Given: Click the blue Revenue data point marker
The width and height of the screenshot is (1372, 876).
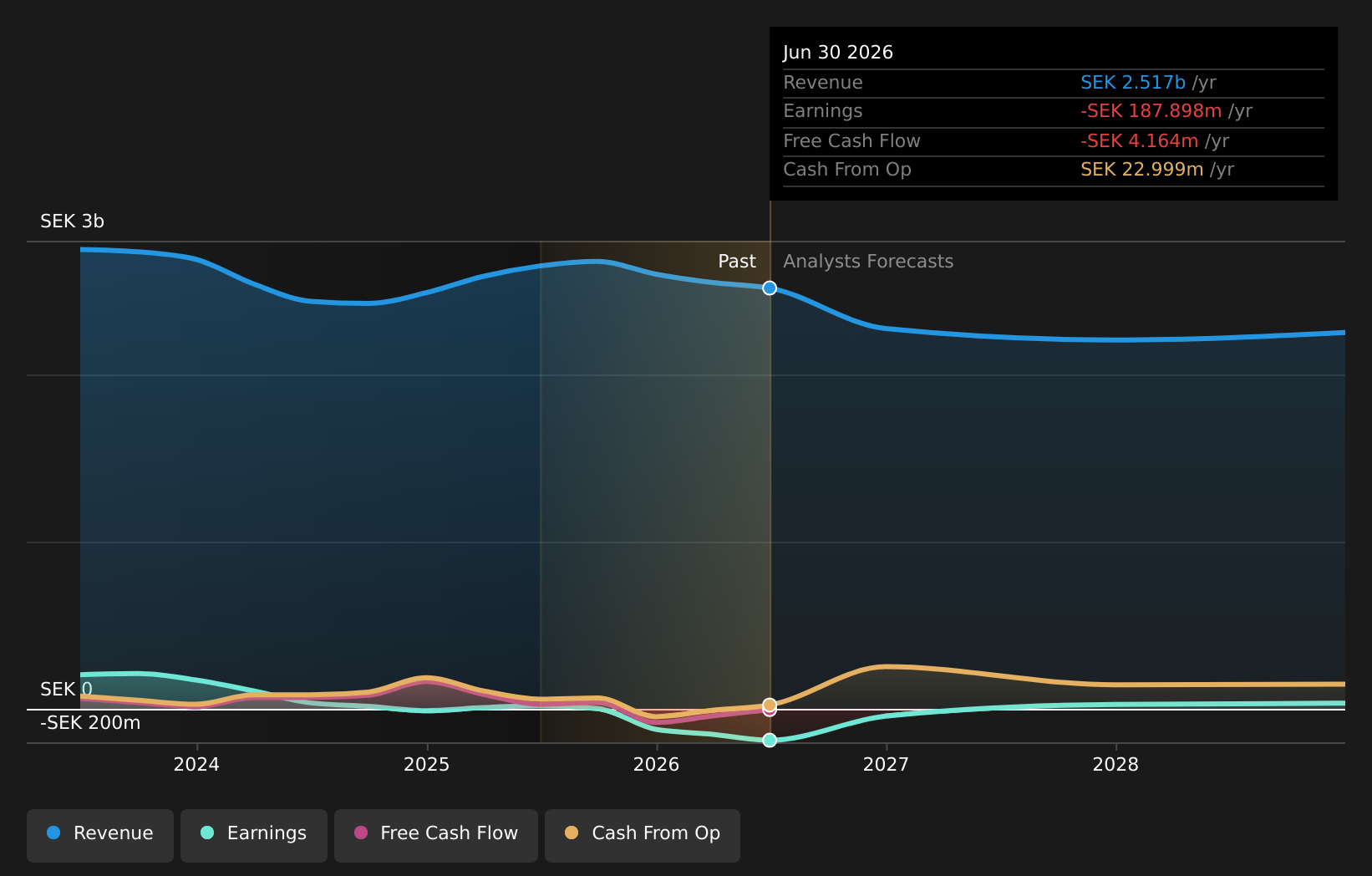Looking at the screenshot, I should (770, 288).
